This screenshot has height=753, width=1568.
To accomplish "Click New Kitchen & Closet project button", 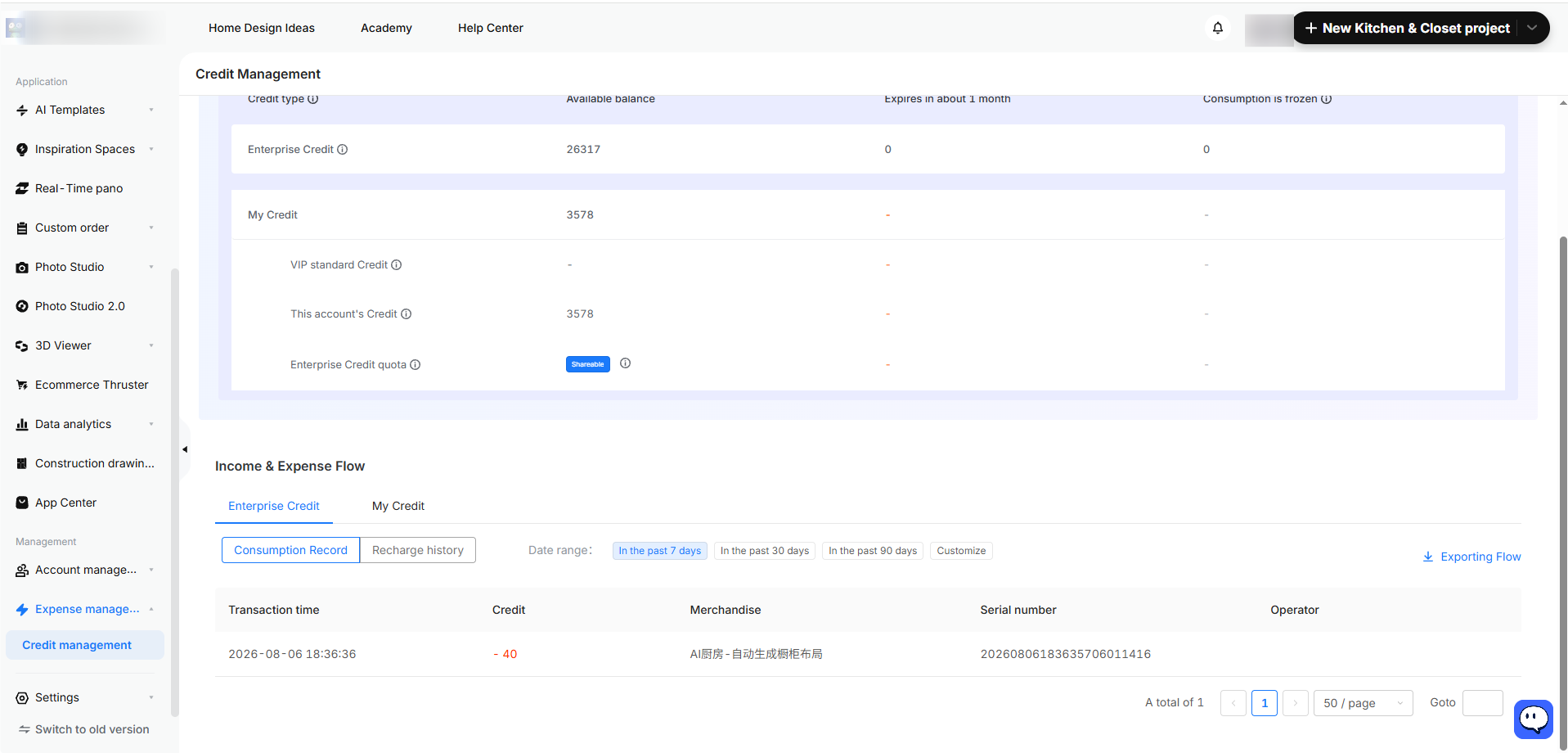I will pyautogui.click(x=1407, y=28).
